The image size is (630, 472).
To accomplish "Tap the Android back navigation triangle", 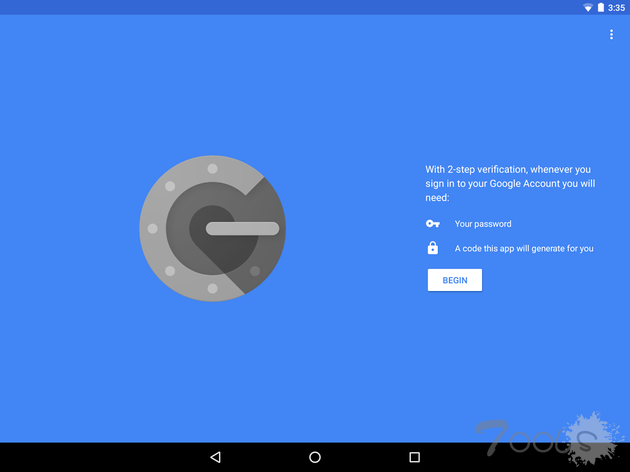I will (215, 457).
